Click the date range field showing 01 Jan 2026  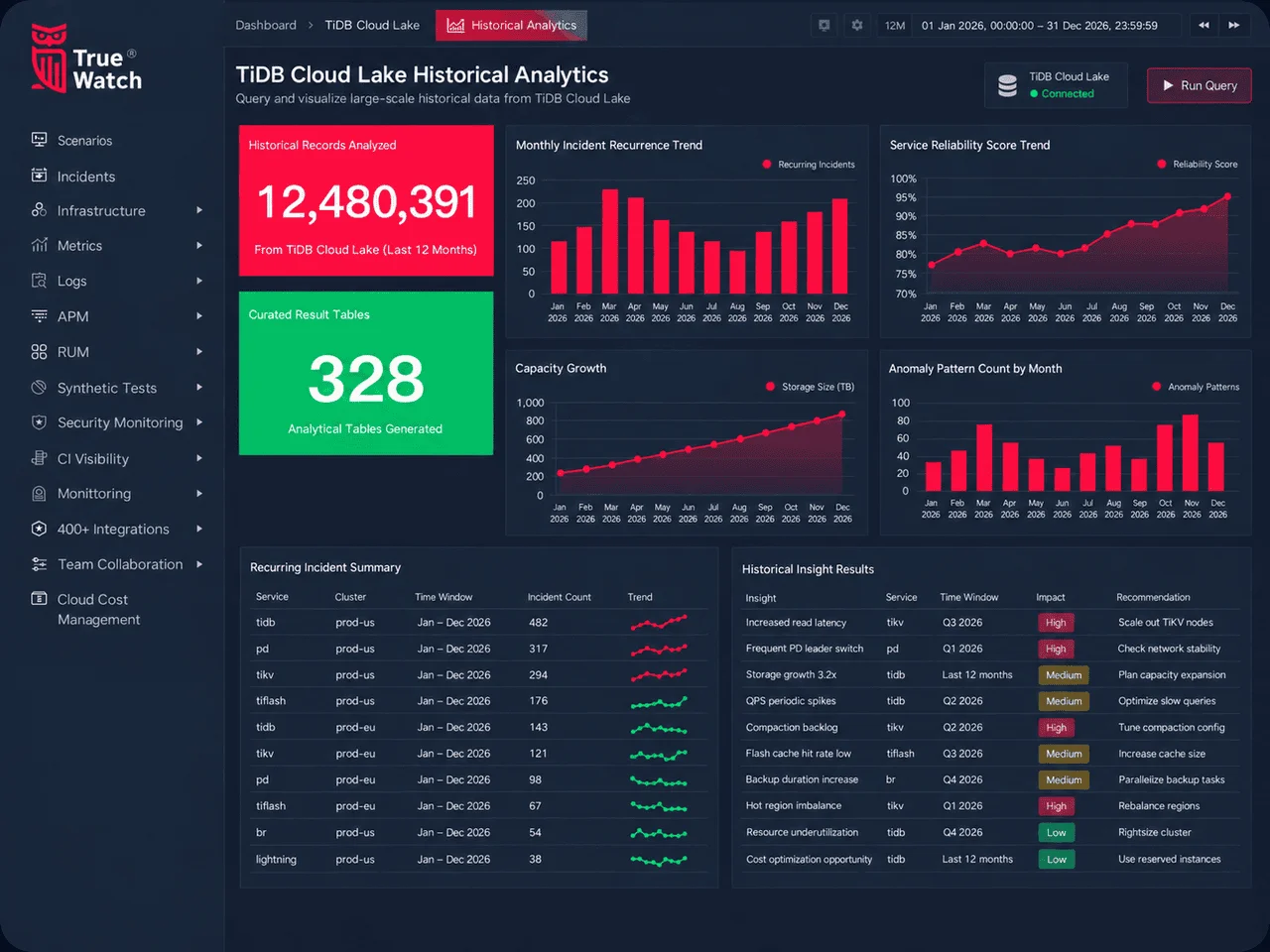point(1040,26)
